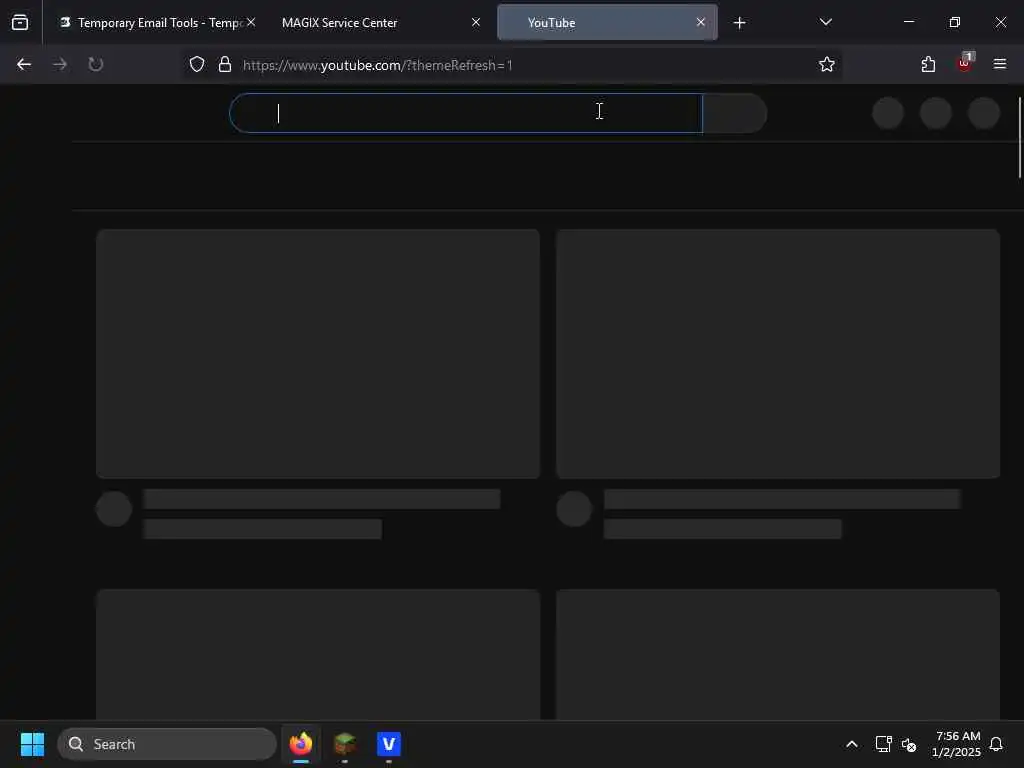Open Firefox application hamburger menu
Screen dimensions: 1024x768
tap(999, 64)
